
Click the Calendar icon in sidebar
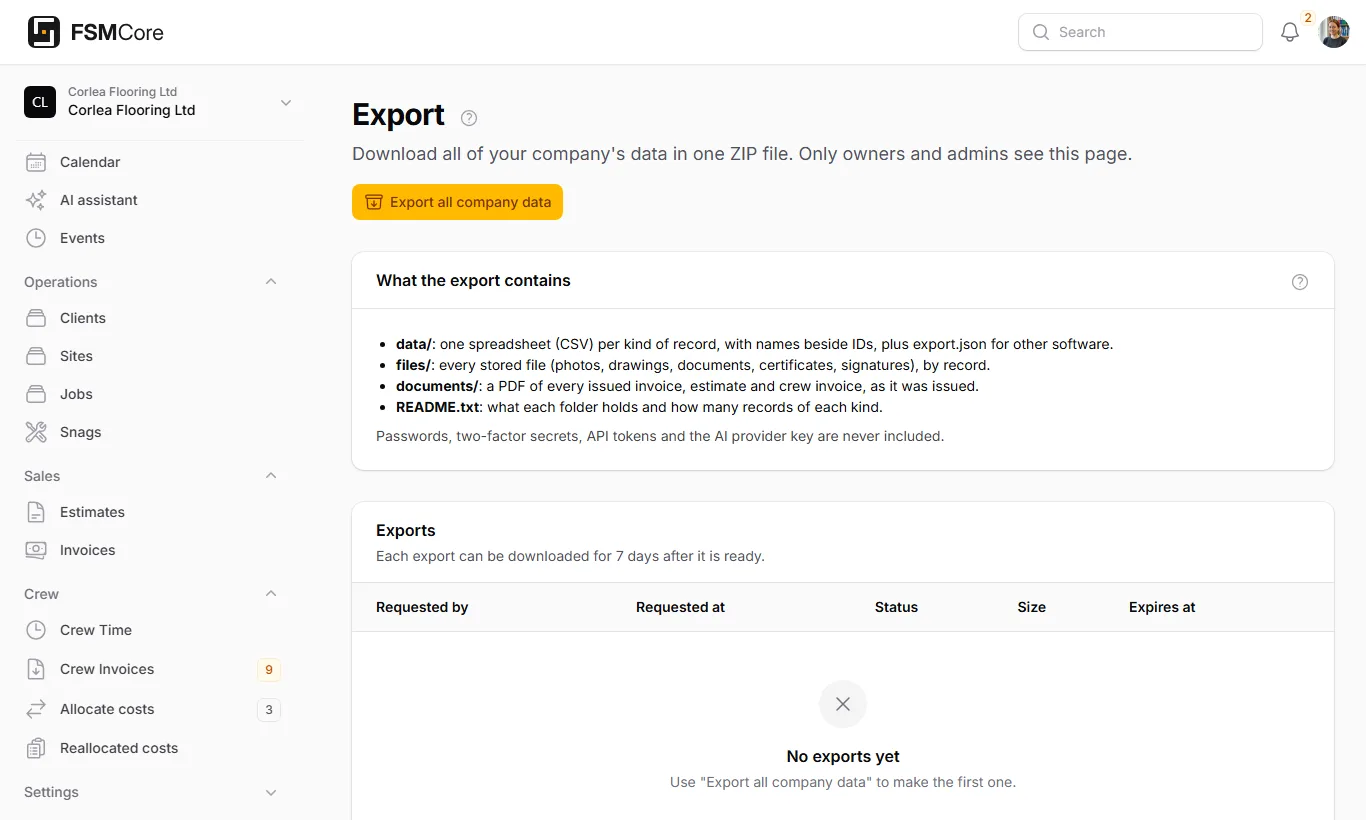[x=36, y=162]
